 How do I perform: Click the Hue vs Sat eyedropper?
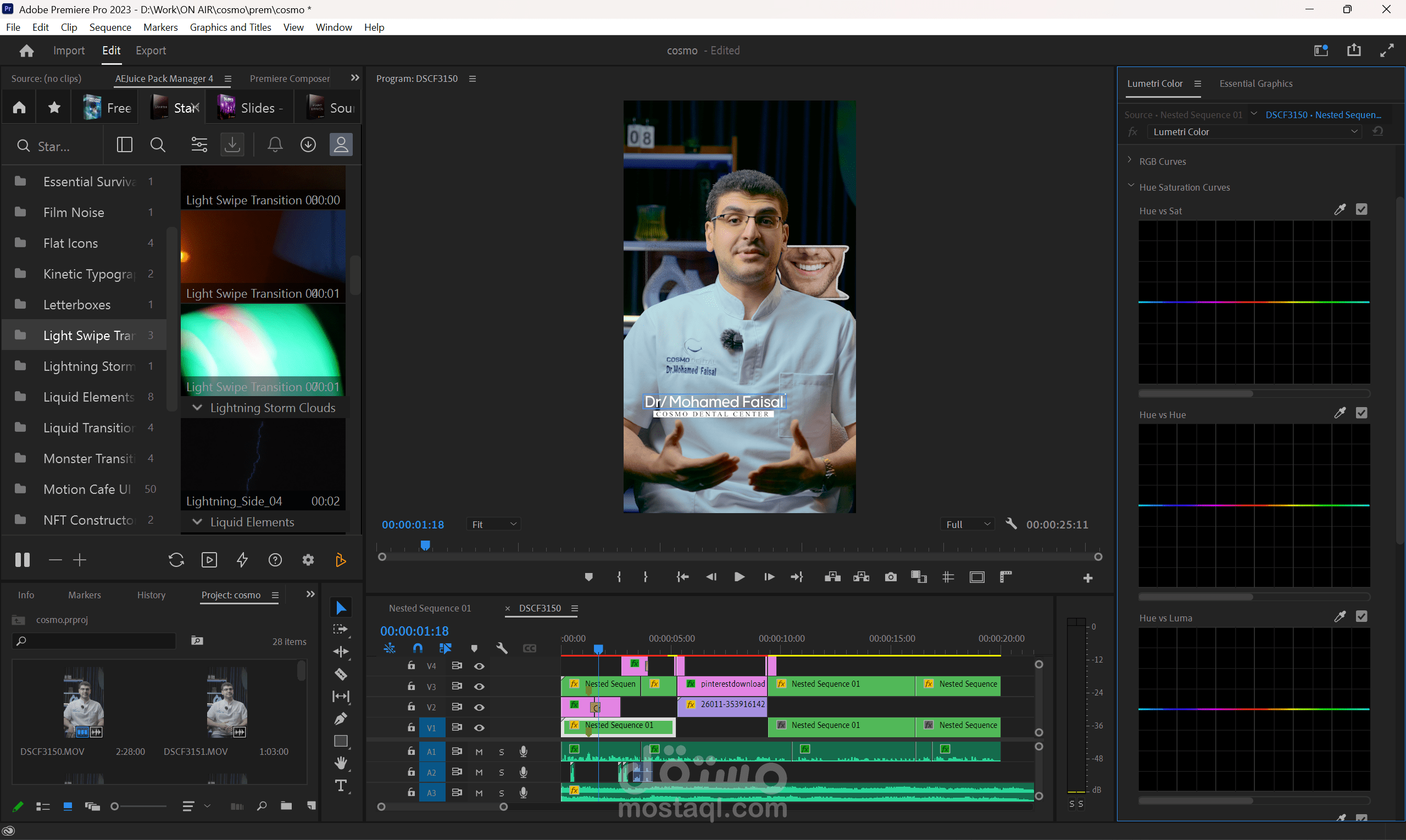coord(1339,210)
